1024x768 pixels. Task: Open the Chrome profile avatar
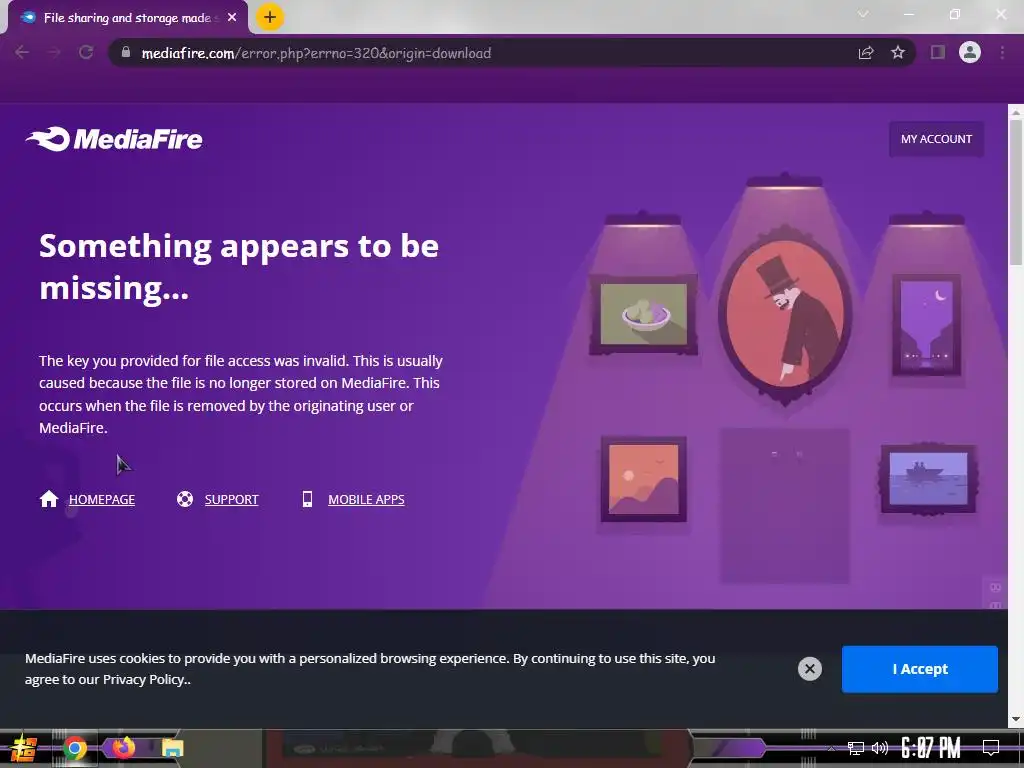point(970,52)
